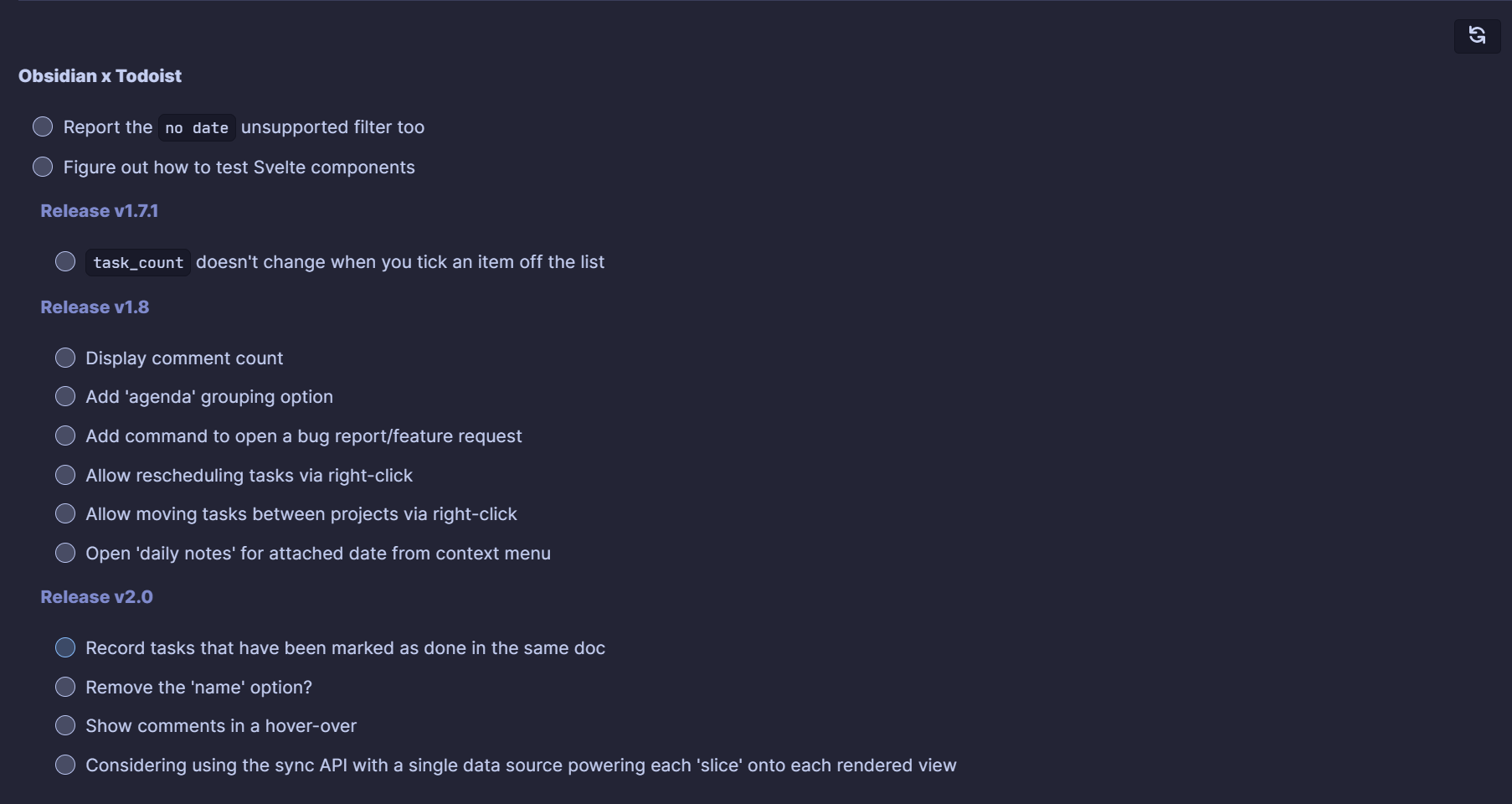Check 'Record tasks that have been marked' task
The image size is (1512, 804).
(x=65, y=647)
